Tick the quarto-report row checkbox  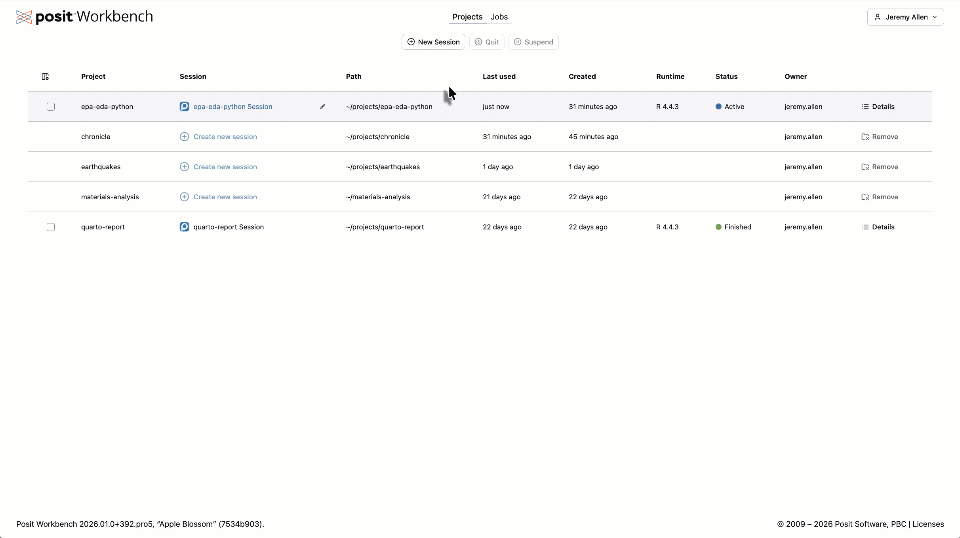50,227
